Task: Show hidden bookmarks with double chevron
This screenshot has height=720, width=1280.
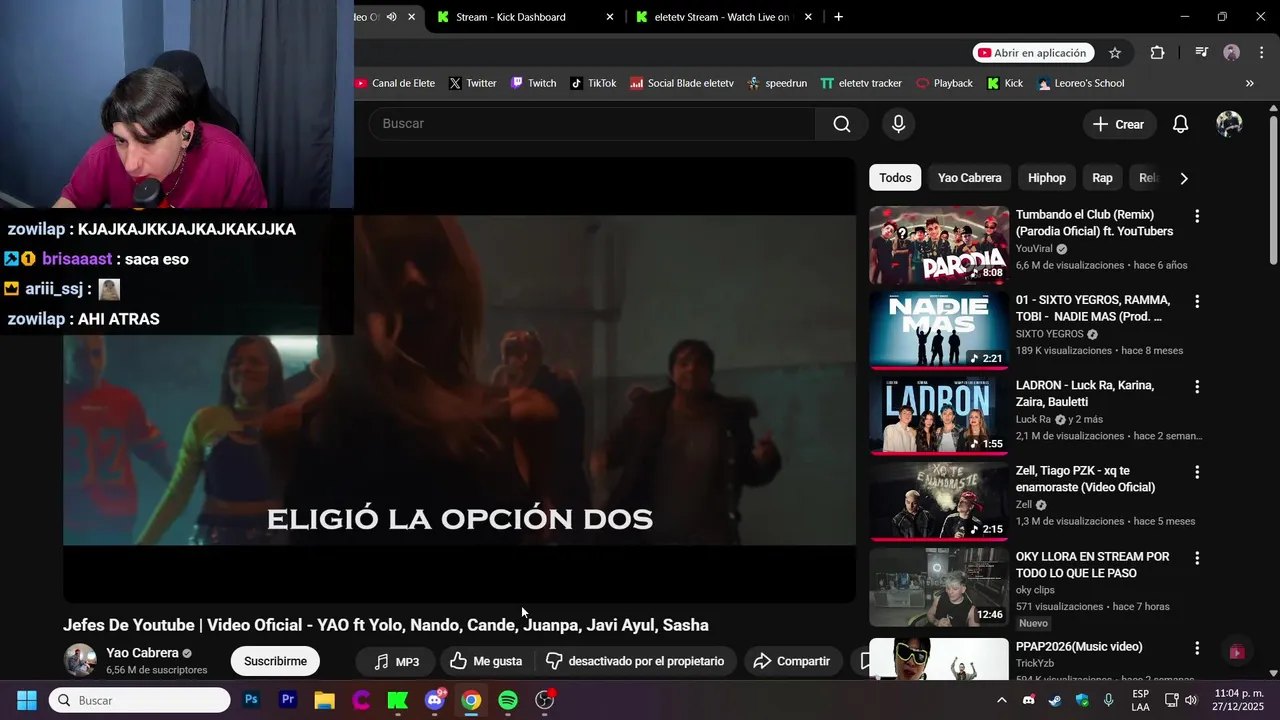Action: coord(1249,83)
